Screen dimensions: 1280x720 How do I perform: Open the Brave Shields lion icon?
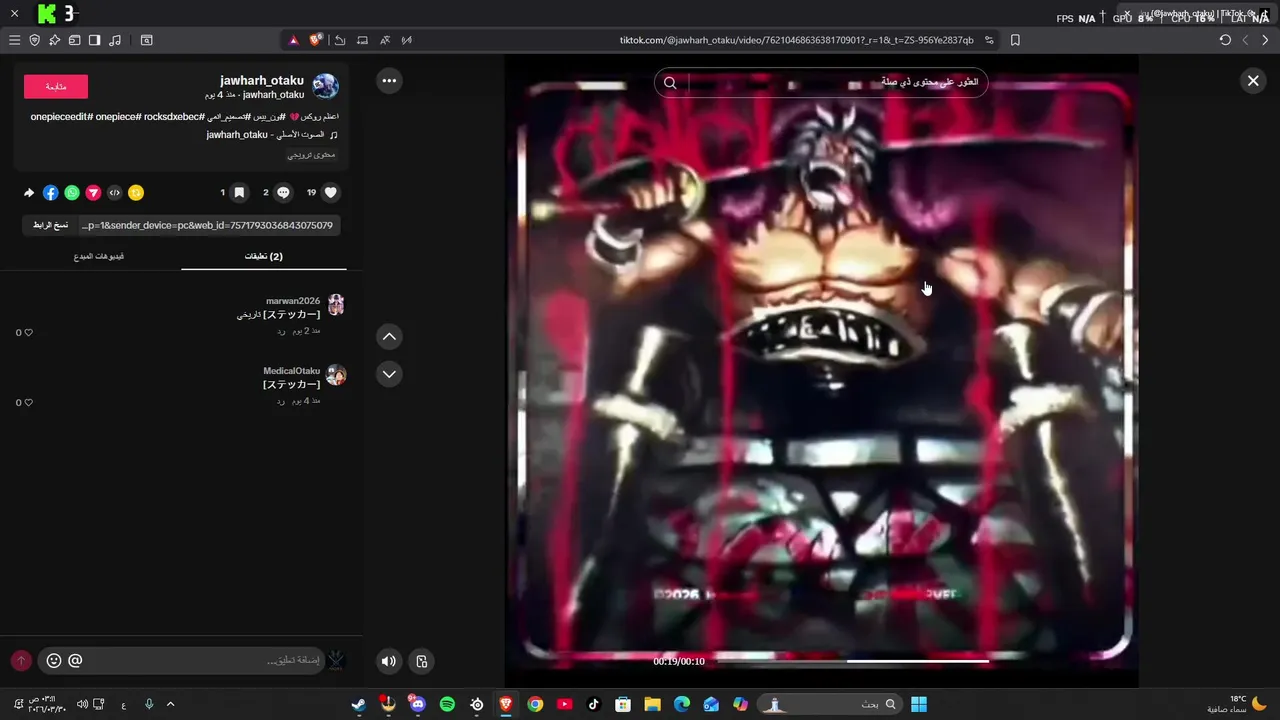pyautogui.click(x=317, y=40)
